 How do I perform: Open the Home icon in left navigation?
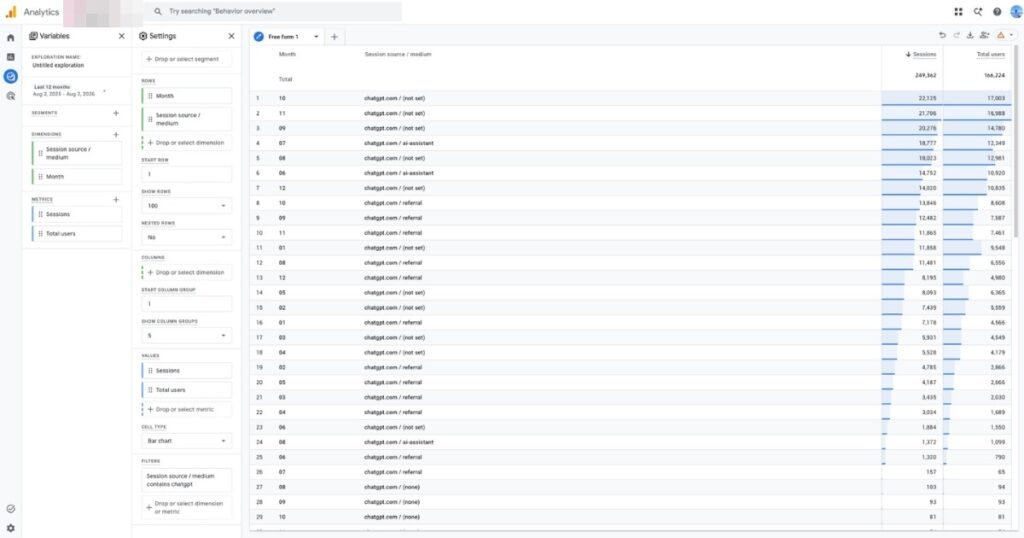point(10,38)
